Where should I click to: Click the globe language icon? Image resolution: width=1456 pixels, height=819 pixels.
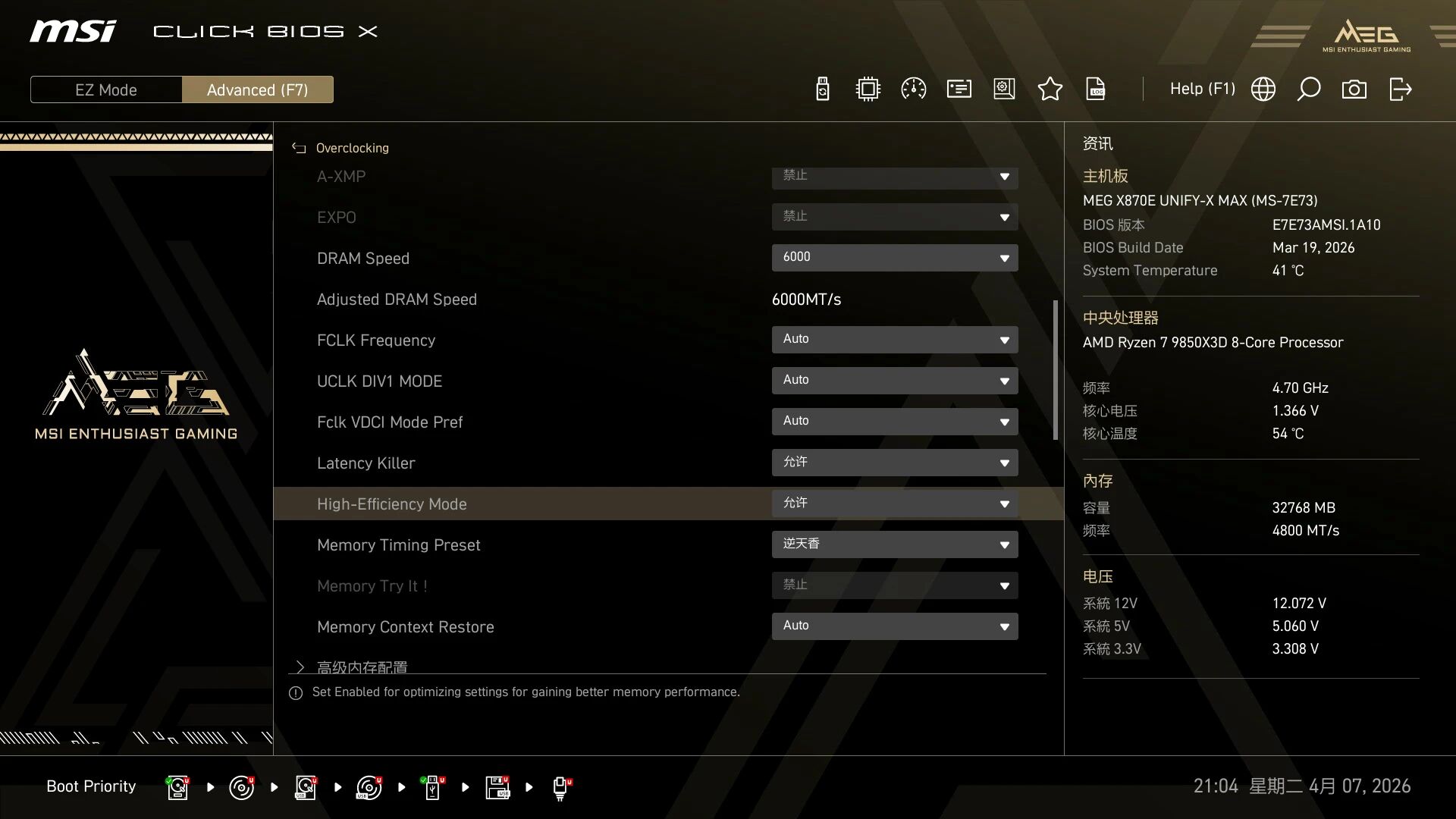click(1263, 89)
